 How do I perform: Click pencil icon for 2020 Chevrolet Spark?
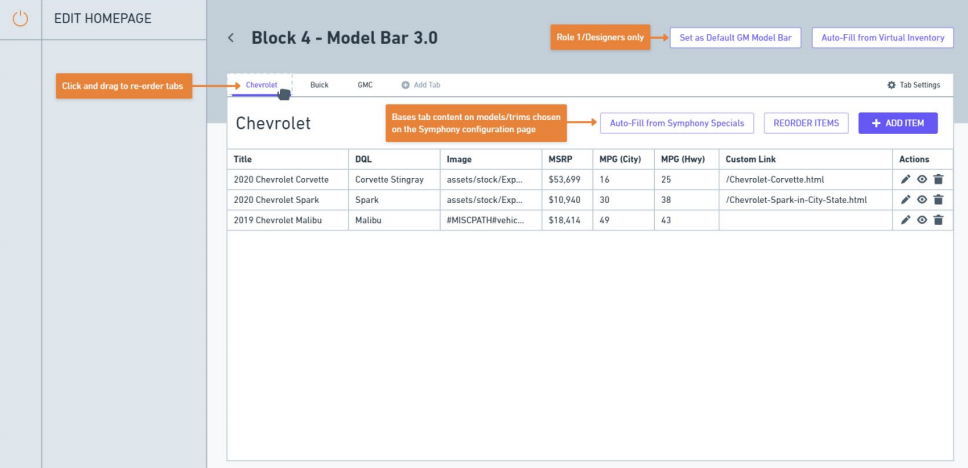(905, 199)
